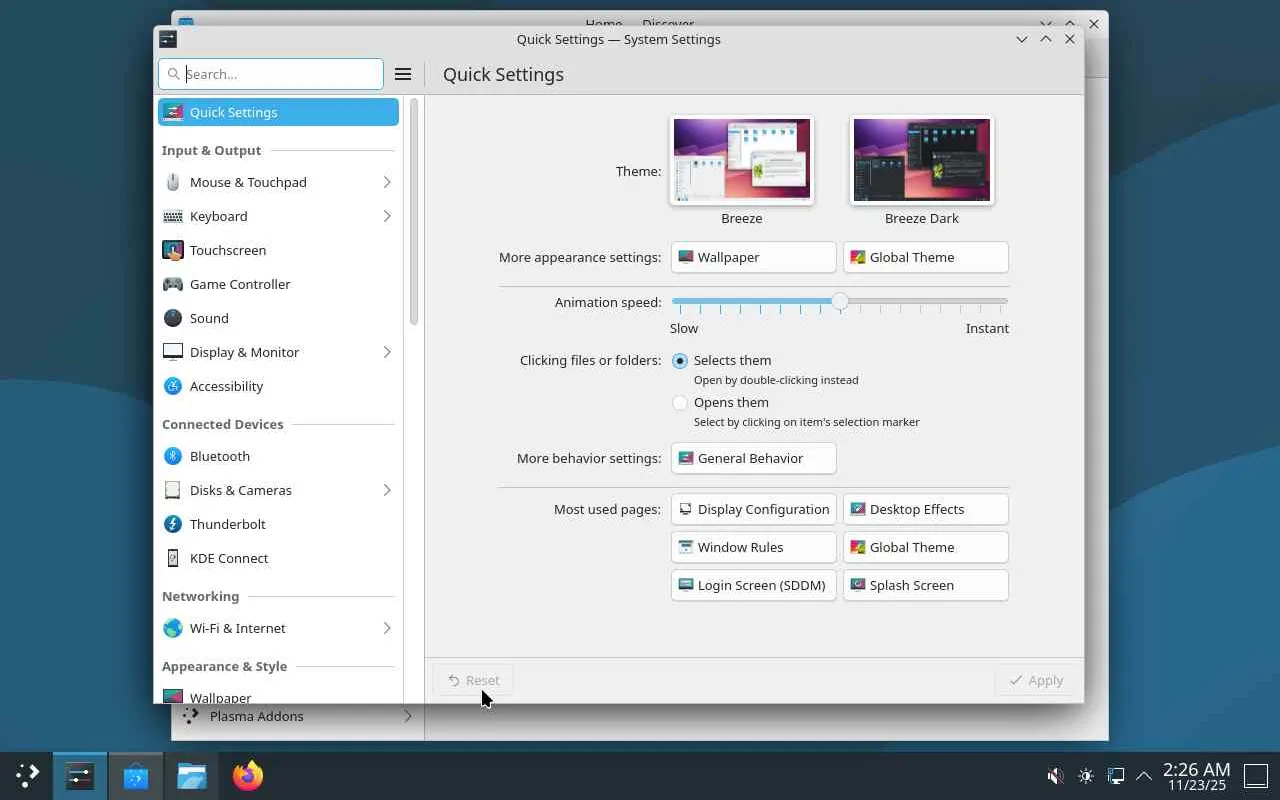Open KDE Connect settings
The height and width of the screenshot is (800, 1280).
(x=278, y=558)
